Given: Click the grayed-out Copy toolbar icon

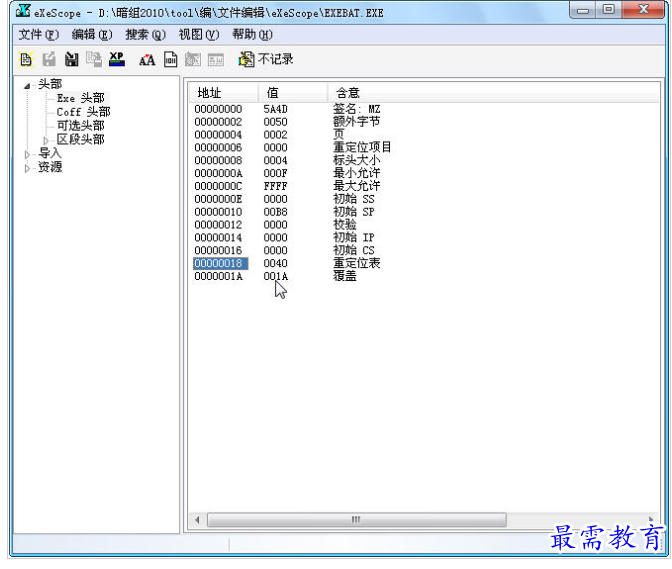Looking at the screenshot, I should click(x=94, y=59).
